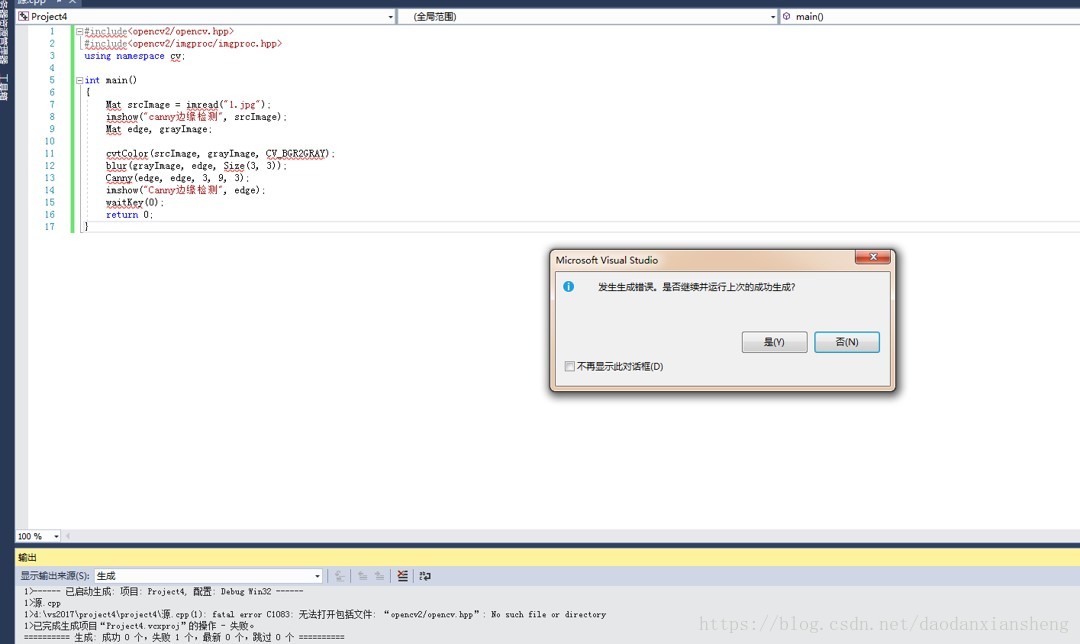
Task: Tick the 不再显示此对话框(D) checkbox
Action: (x=570, y=366)
